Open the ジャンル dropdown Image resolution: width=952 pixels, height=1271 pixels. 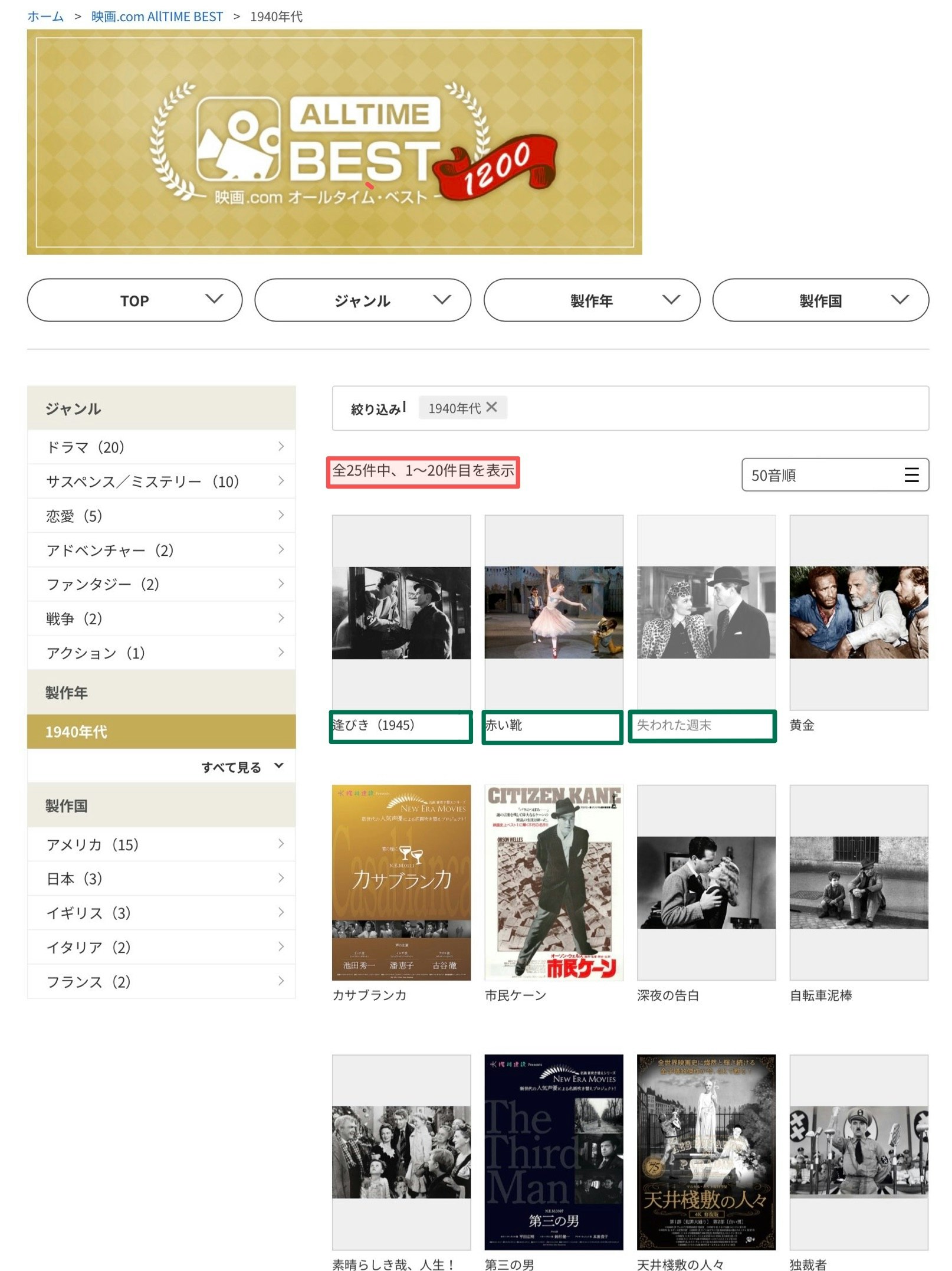pos(363,300)
